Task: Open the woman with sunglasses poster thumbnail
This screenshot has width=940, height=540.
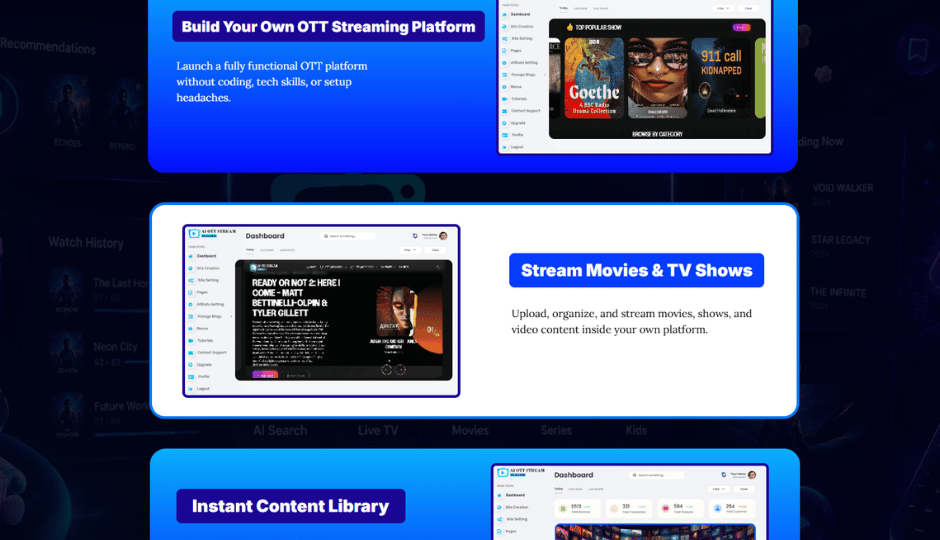Action: pos(658,79)
